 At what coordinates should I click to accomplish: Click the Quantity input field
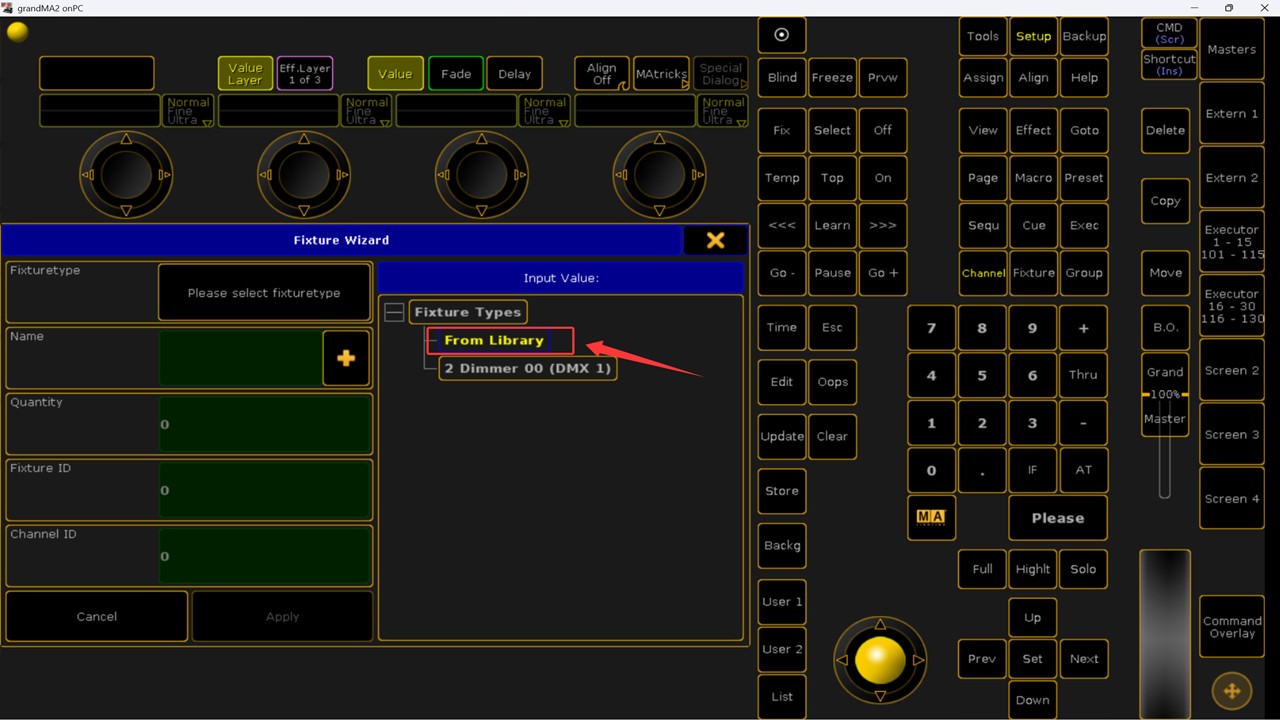(265, 424)
